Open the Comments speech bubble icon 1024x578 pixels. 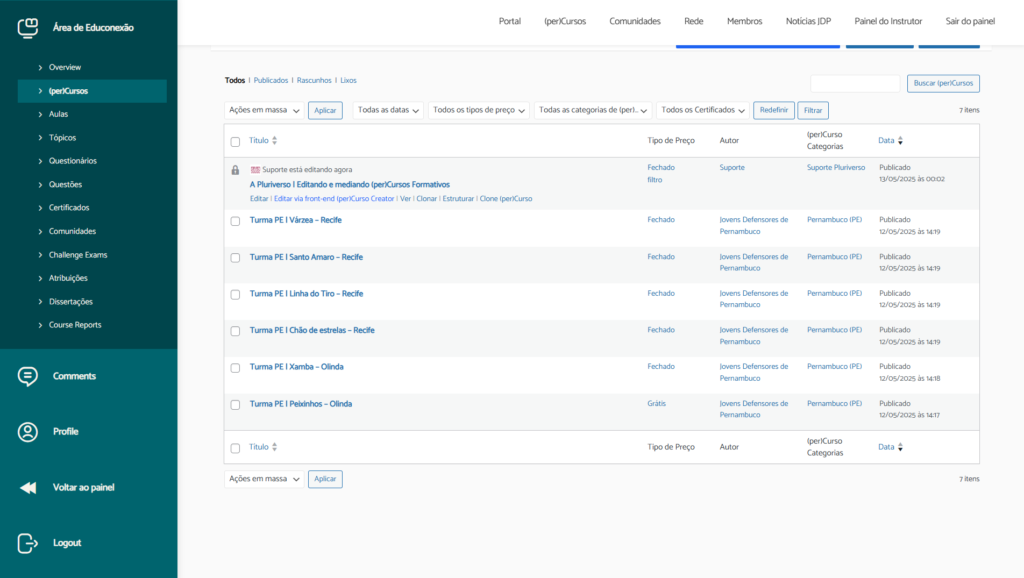point(28,376)
